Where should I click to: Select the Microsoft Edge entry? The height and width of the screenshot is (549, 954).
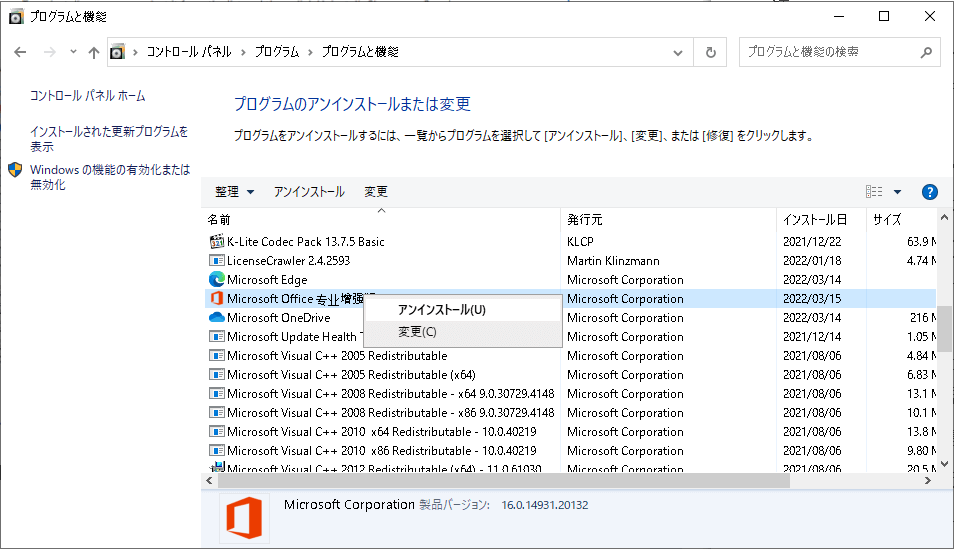coord(267,280)
